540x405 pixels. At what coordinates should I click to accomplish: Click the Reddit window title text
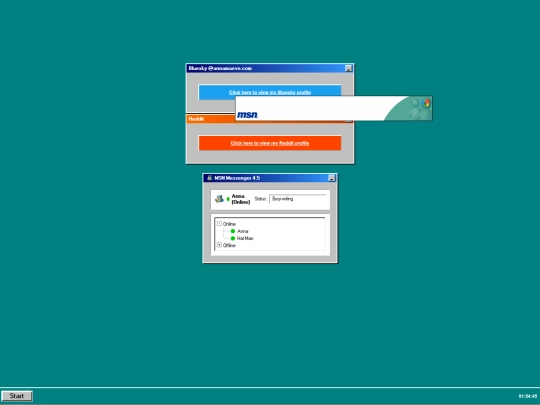[x=196, y=119]
